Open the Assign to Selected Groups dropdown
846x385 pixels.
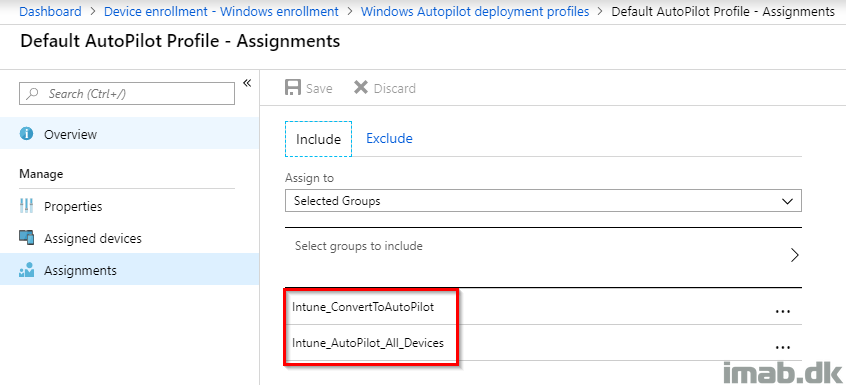(543, 201)
